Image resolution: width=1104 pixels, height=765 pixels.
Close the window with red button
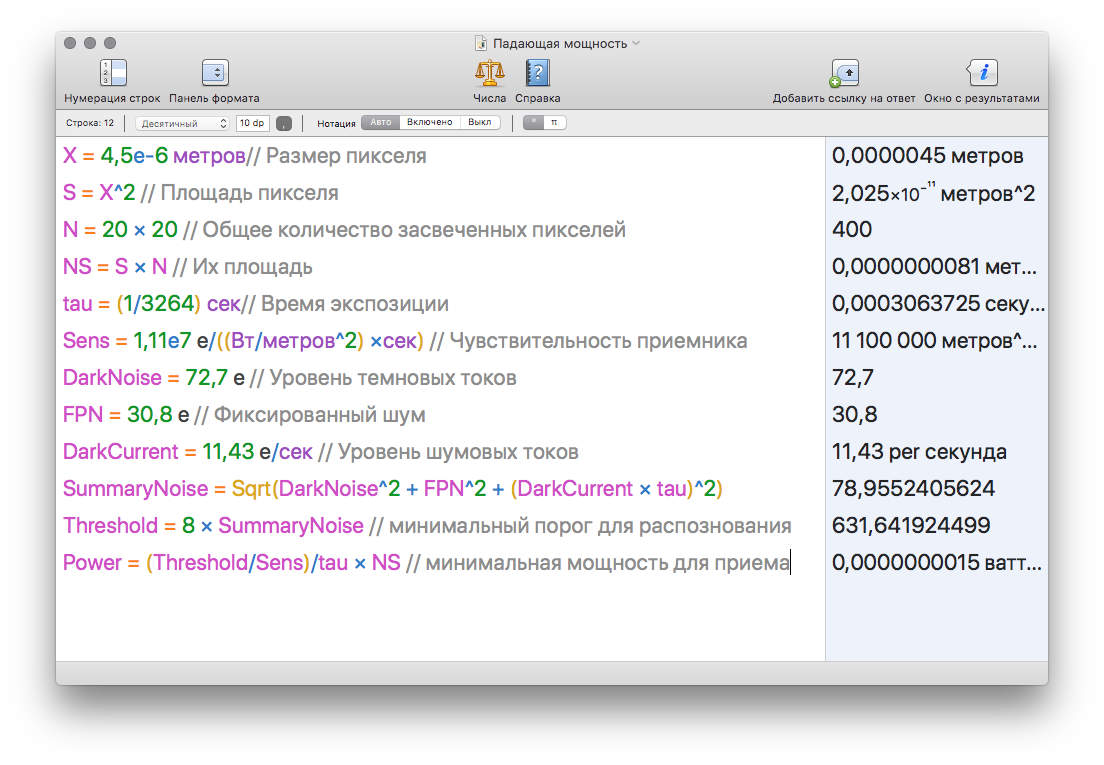(x=70, y=43)
